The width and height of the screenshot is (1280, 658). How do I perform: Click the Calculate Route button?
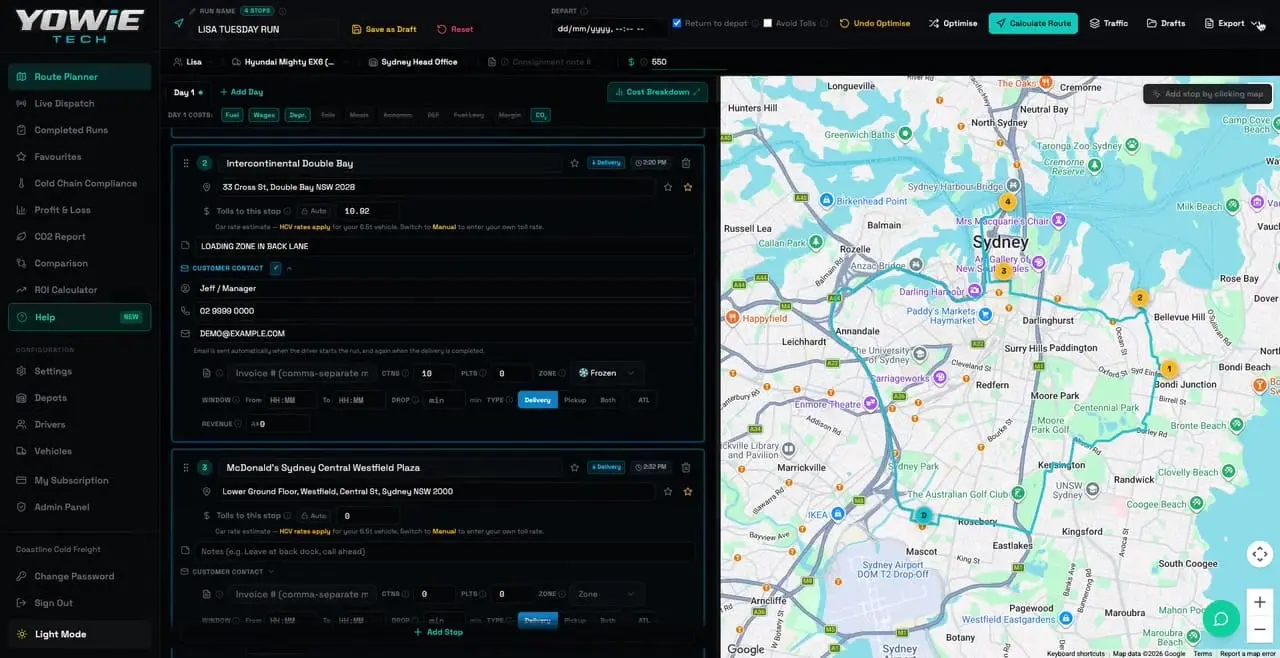(1033, 23)
